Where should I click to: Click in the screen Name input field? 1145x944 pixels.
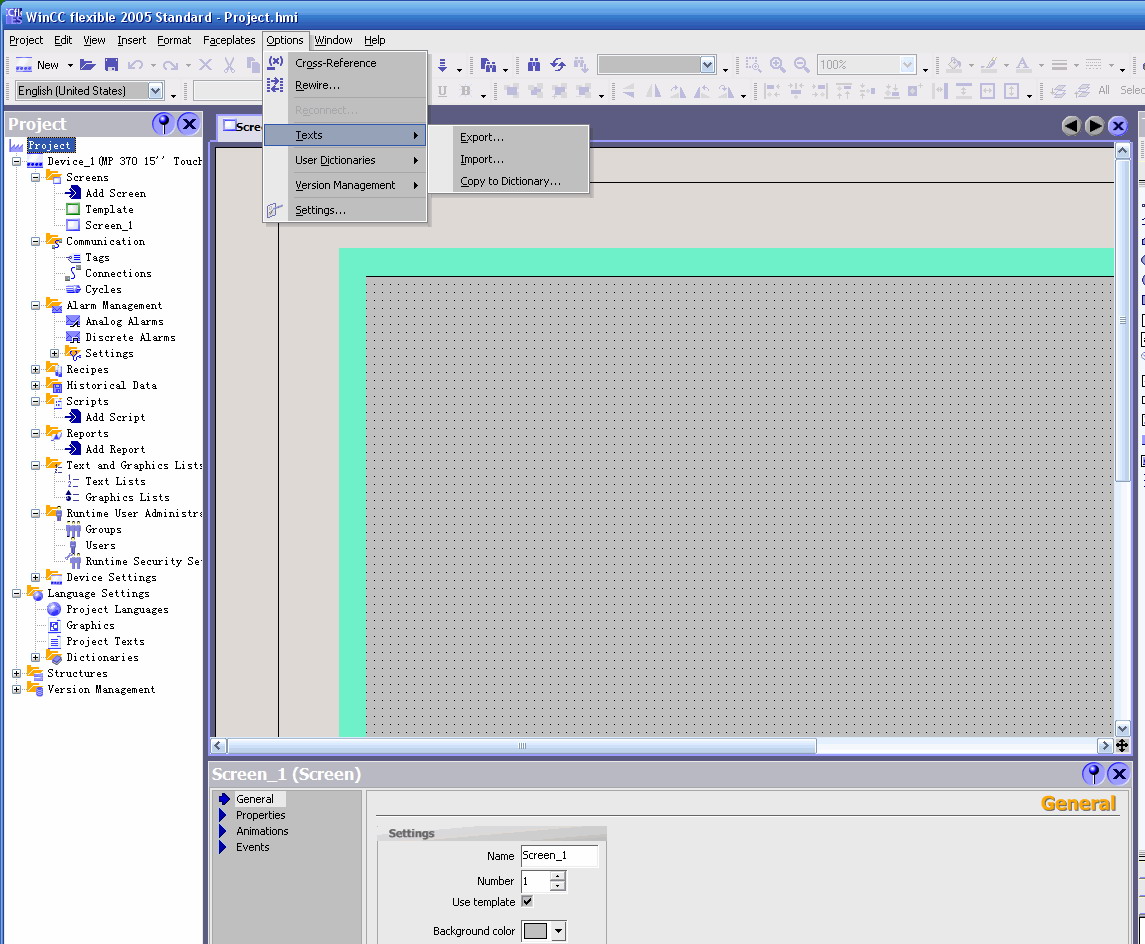point(559,856)
